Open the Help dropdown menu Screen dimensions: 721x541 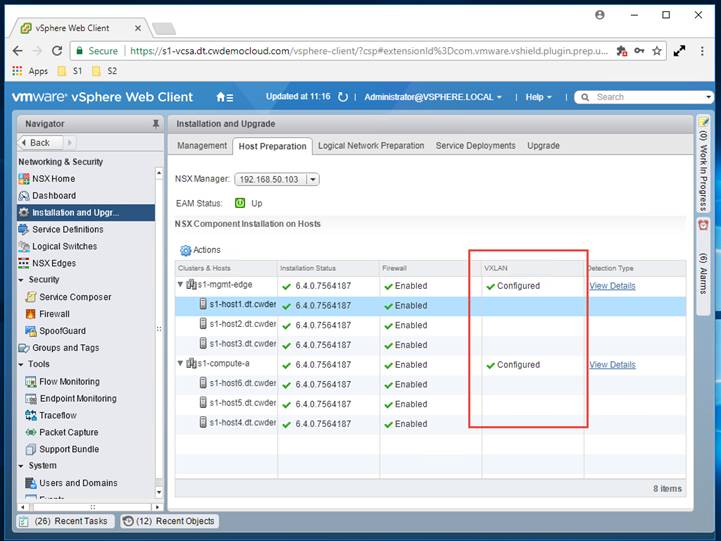[538, 97]
